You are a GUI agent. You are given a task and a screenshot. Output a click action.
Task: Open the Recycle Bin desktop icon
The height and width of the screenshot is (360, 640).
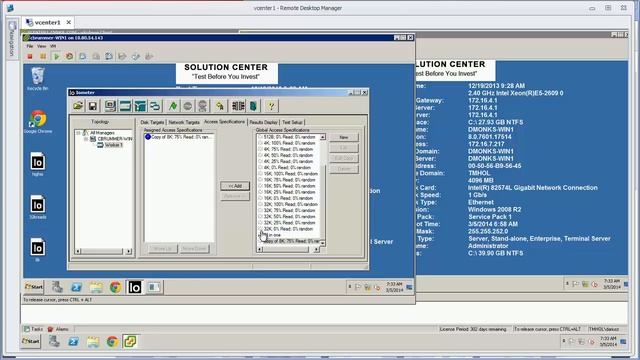(38, 78)
